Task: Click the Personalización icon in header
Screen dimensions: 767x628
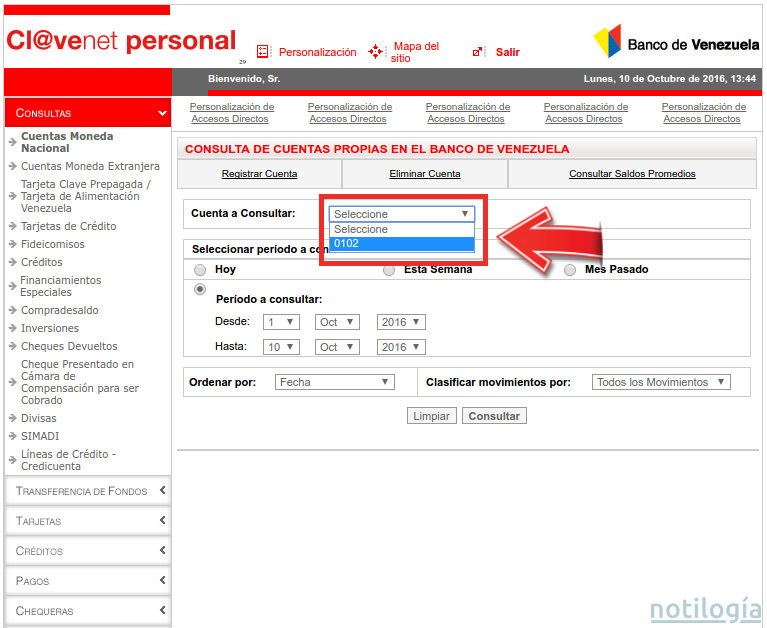Action: click(x=263, y=51)
